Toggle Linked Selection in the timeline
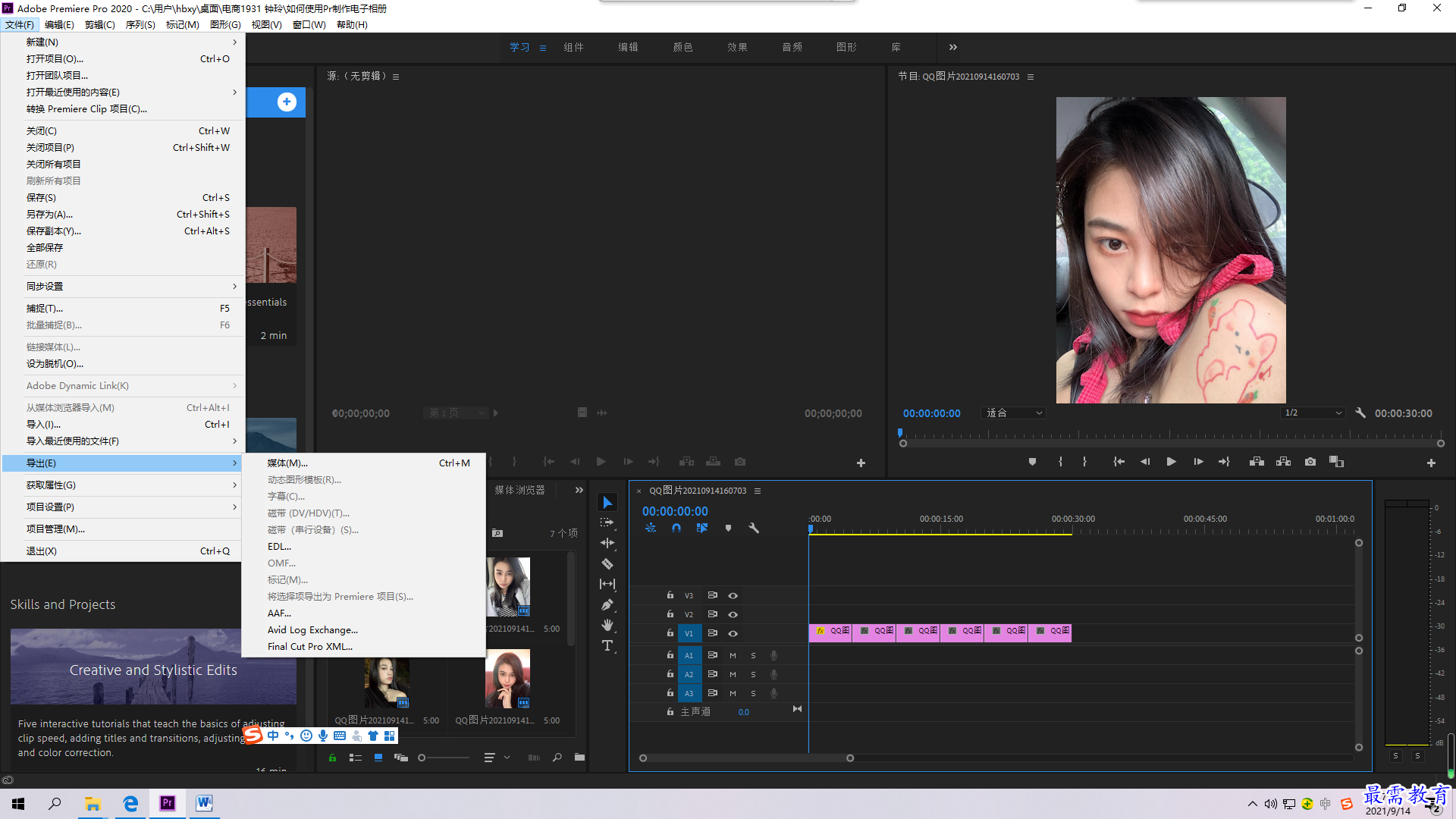Viewport: 1456px width, 819px height. [702, 528]
